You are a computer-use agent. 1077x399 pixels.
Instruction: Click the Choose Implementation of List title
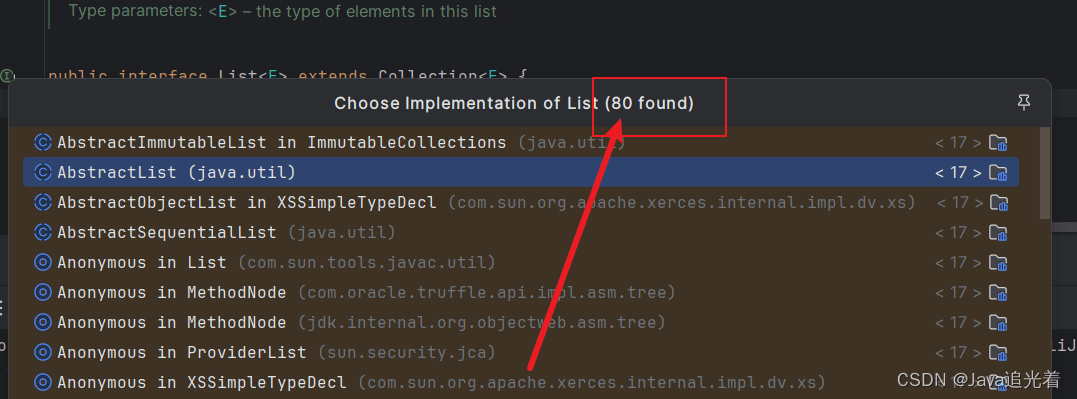(x=514, y=103)
